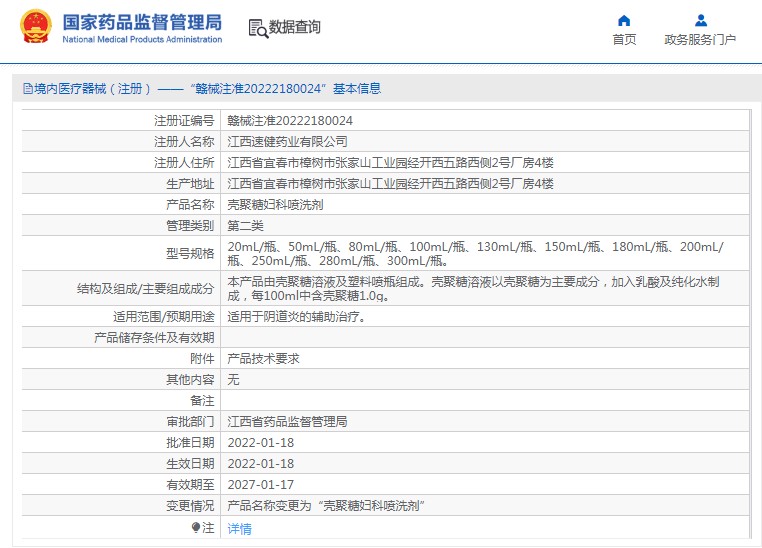
Task: Click the document icon beside 境内医疗器械
Action: (x=28, y=88)
